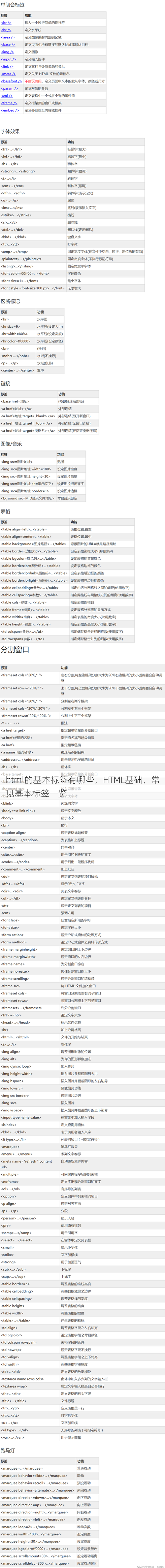
Task: Open the <meta /> tag link
Action: [8, 74]
